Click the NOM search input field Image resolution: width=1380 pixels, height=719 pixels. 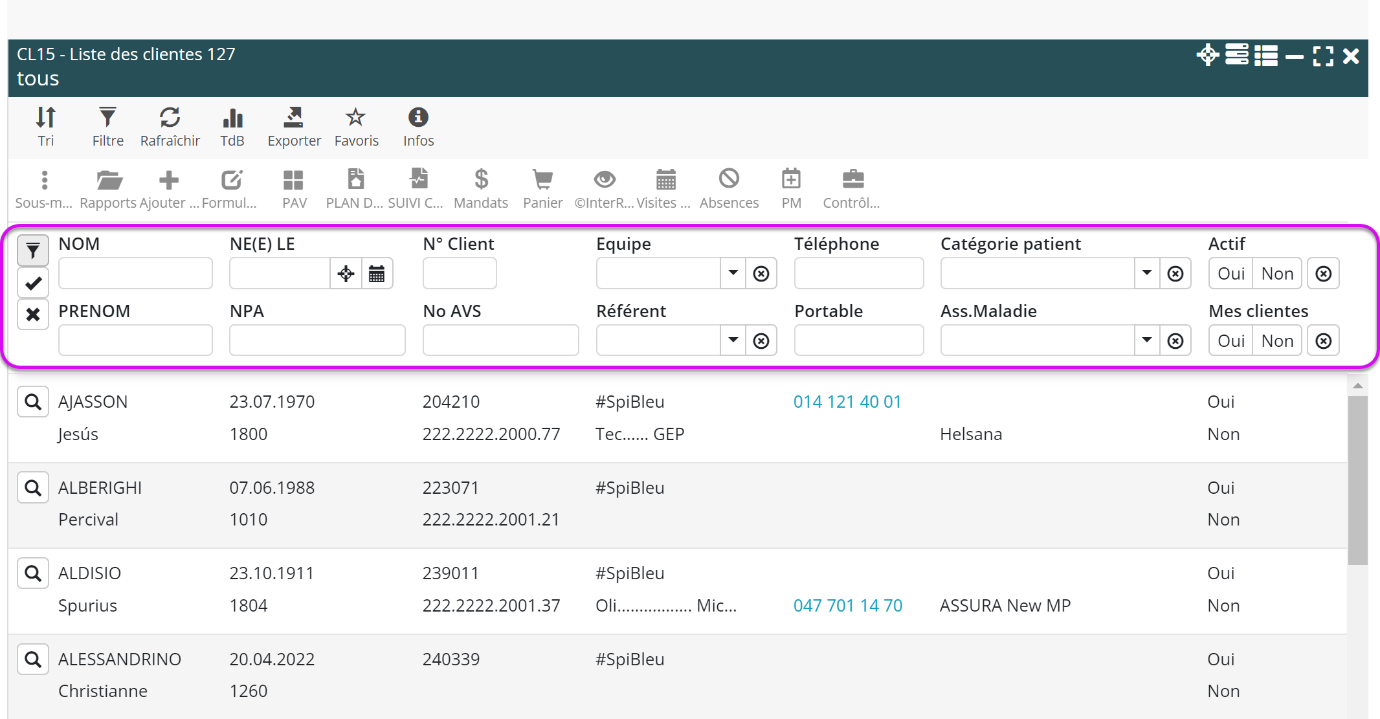click(135, 274)
